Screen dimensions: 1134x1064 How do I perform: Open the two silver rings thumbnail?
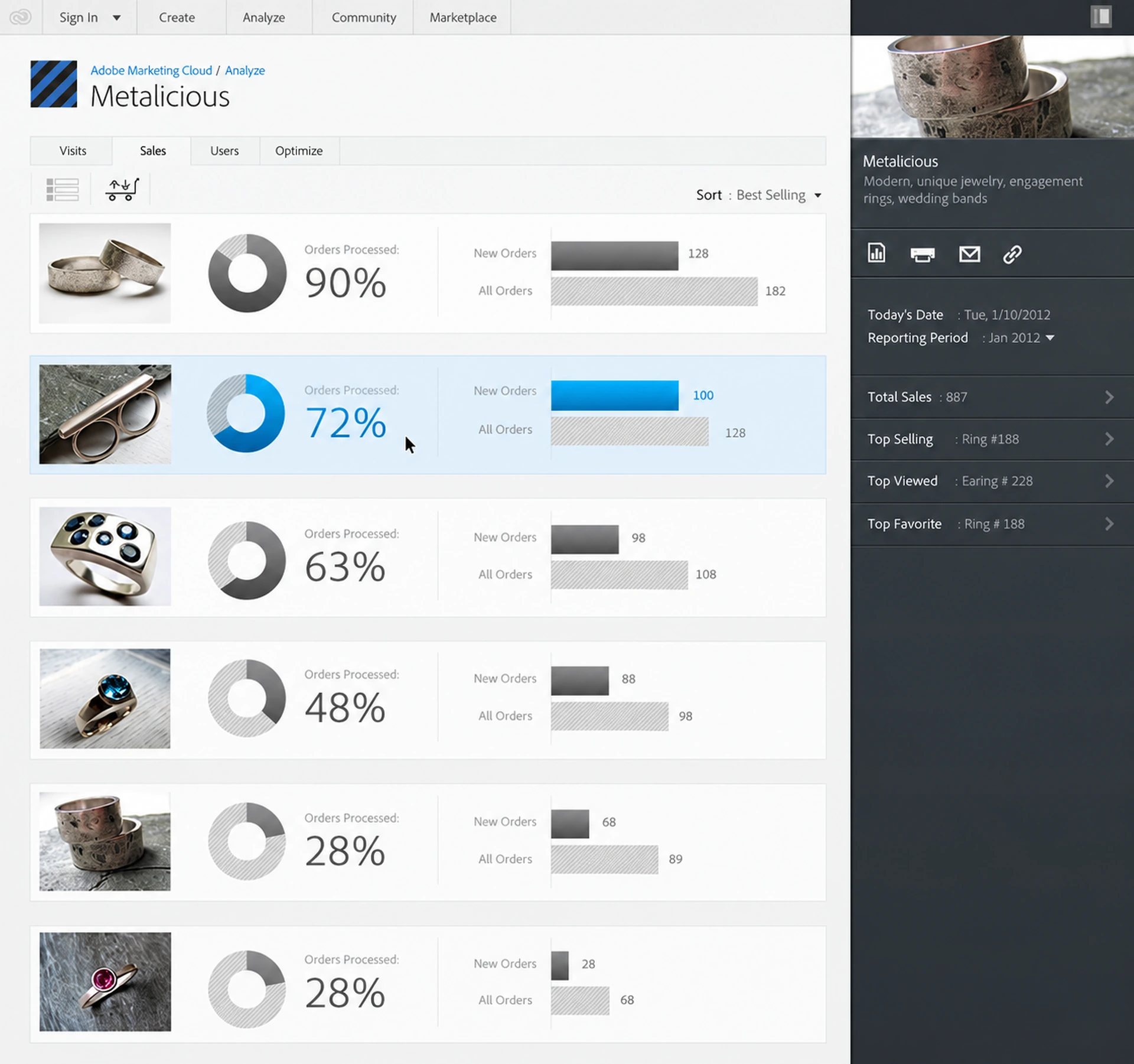[x=105, y=273]
